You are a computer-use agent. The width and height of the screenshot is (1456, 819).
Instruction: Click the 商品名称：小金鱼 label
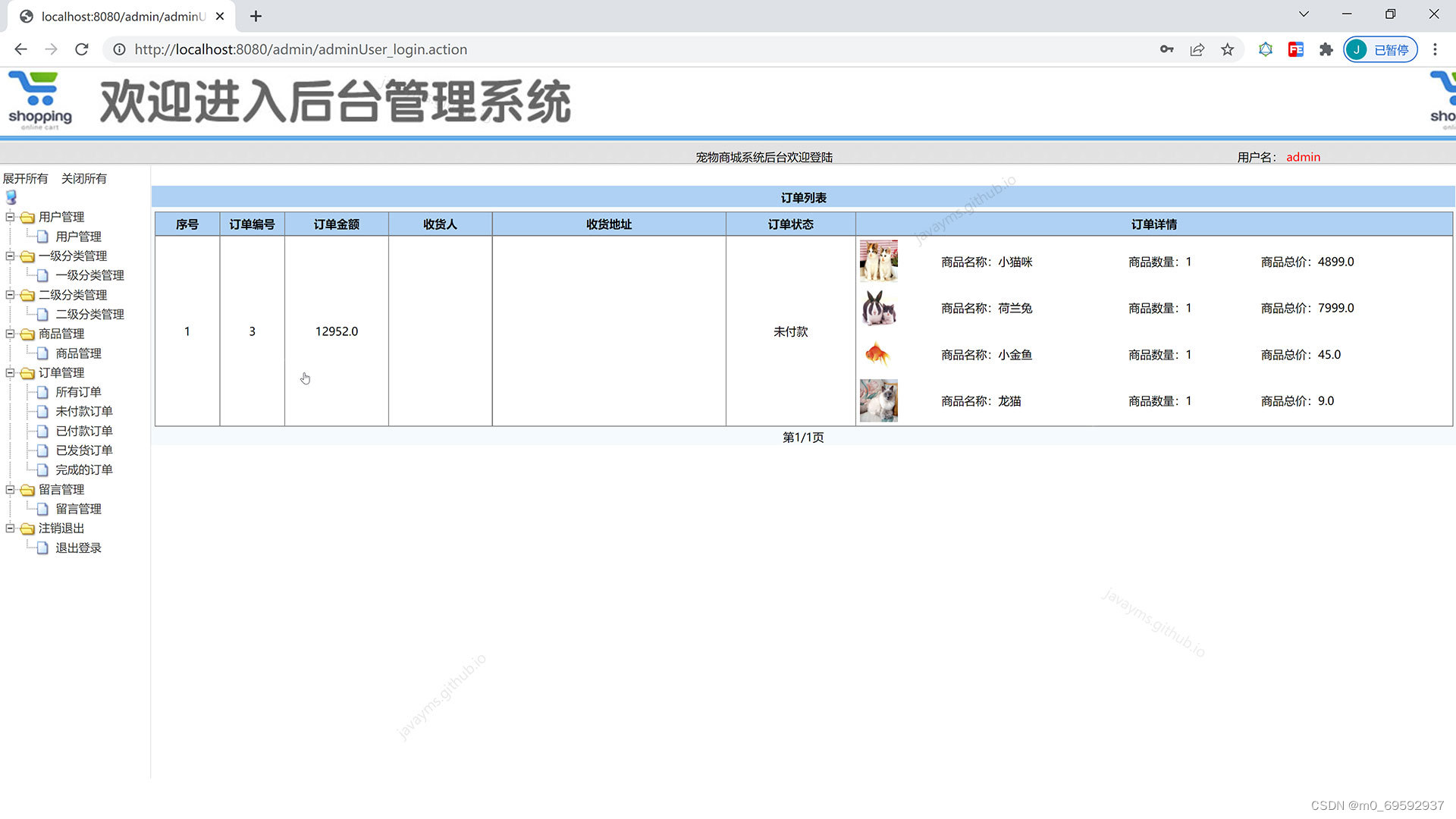click(x=987, y=354)
